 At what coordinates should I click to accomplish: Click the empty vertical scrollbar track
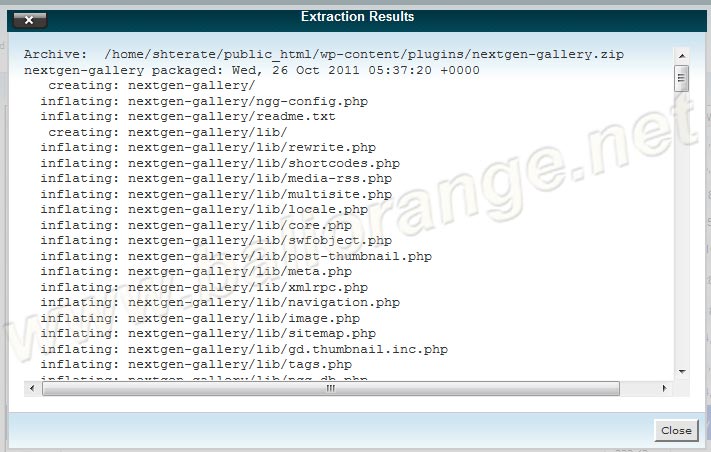[x=681, y=230]
